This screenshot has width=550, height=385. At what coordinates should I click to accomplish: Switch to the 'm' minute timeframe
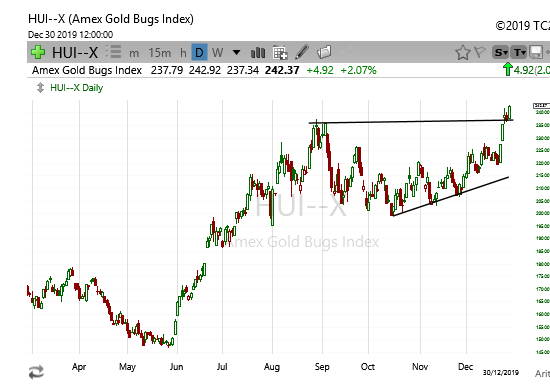click(134, 53)
